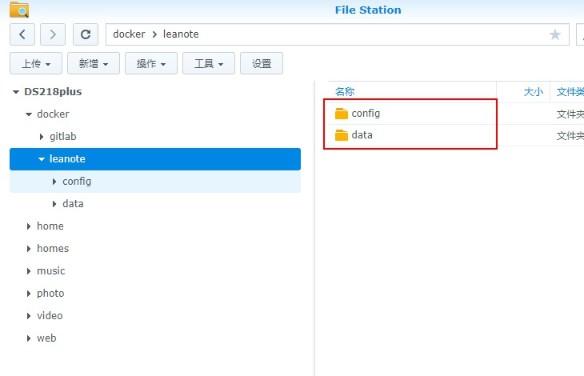This screenshot has height=376, width=584.
Task: Click the type cell of data row
Action: (x=570, y=136)
